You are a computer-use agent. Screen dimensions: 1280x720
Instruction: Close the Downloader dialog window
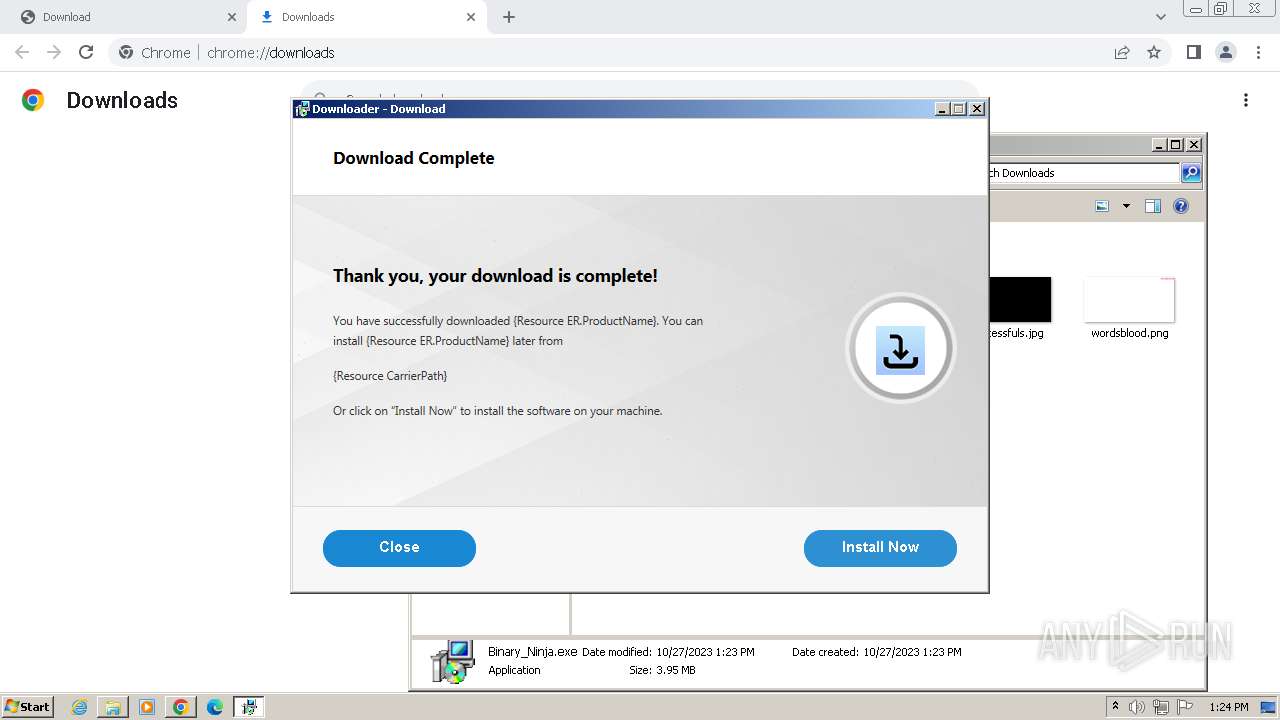(977, 109)
